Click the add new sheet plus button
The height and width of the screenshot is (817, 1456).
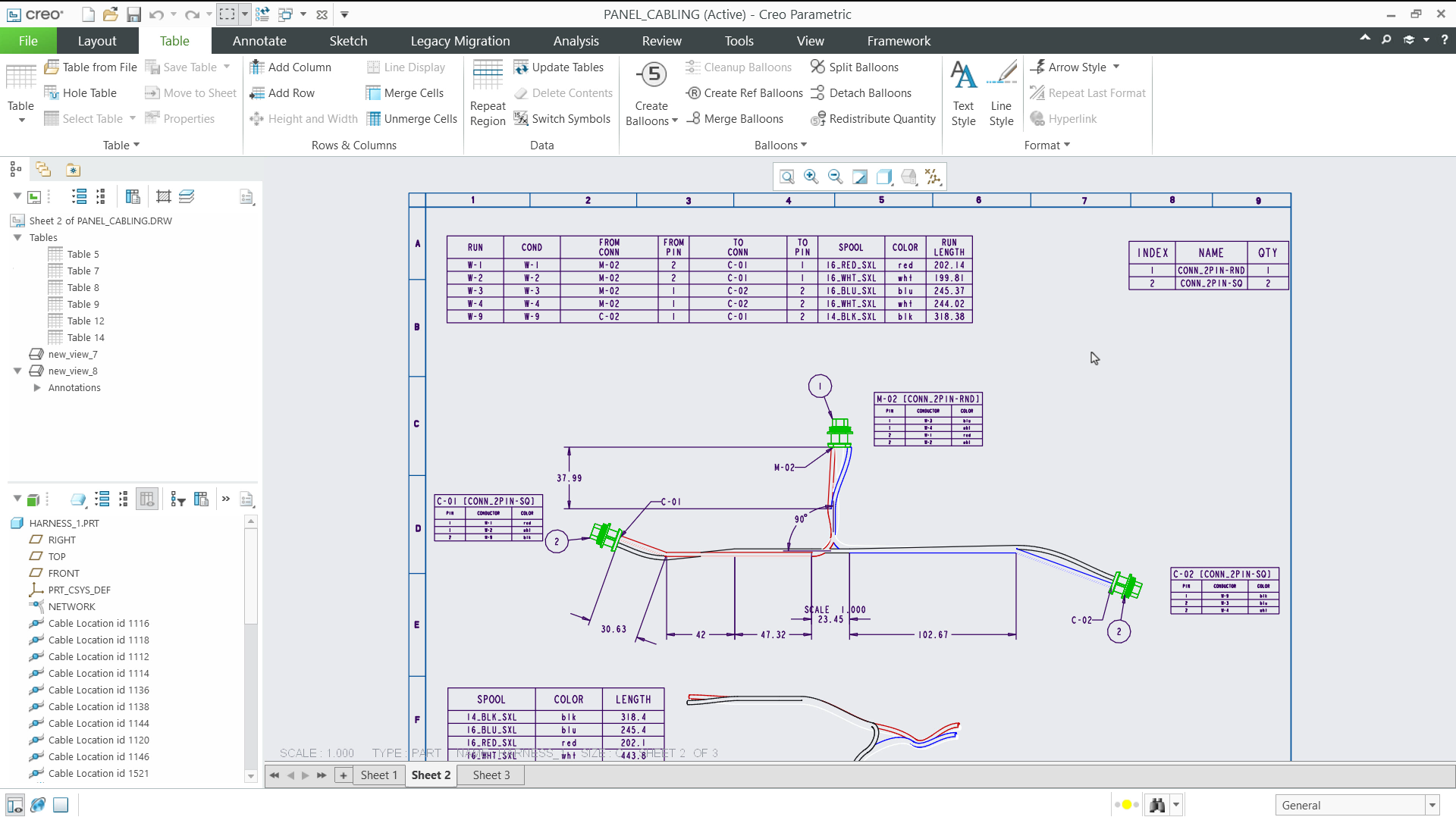(x=344, y=775)
